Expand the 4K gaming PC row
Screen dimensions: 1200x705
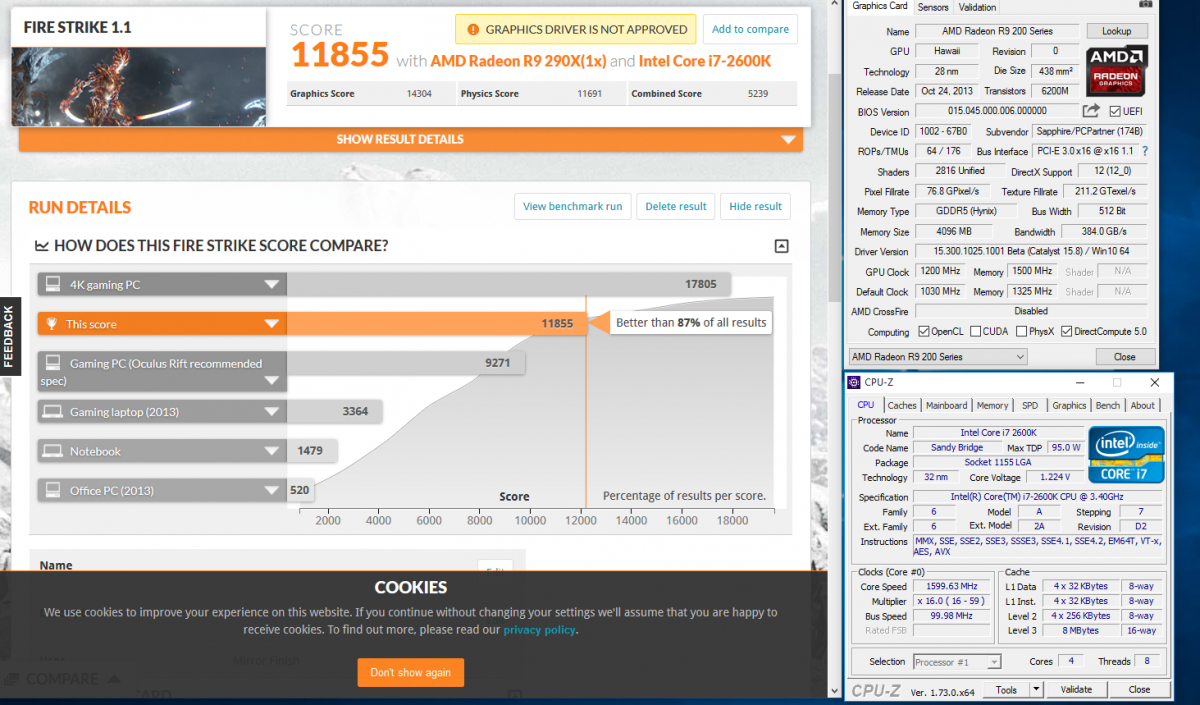tap(271, 284)
